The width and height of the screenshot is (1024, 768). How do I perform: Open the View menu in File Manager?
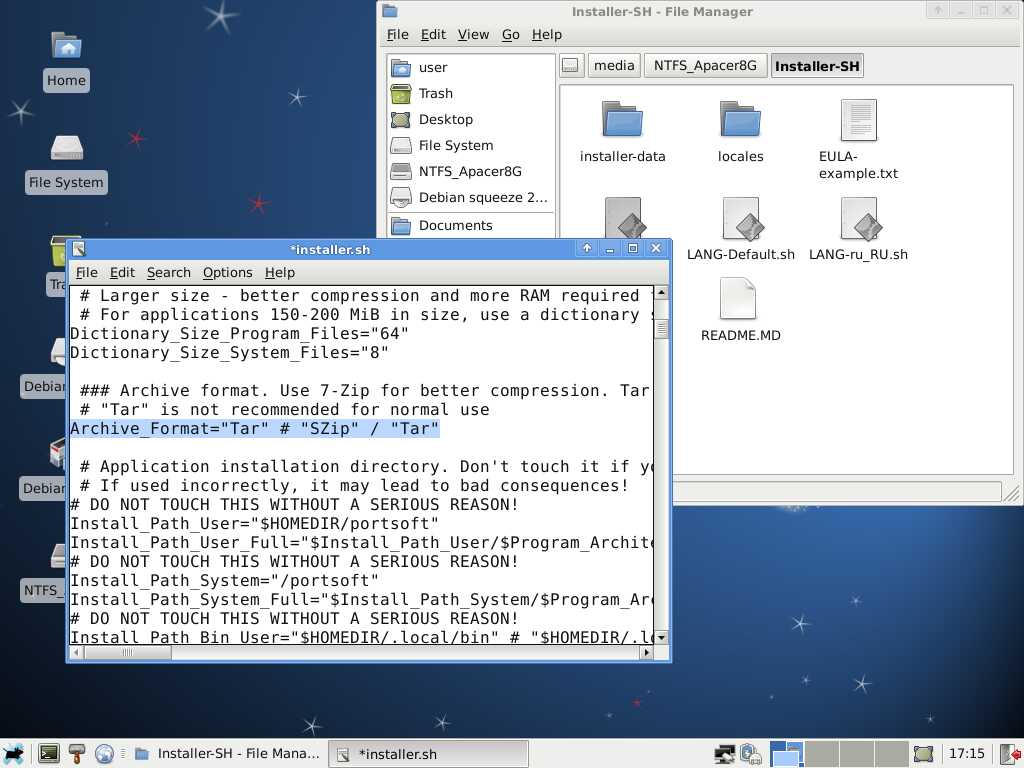(x=473, y=34)
